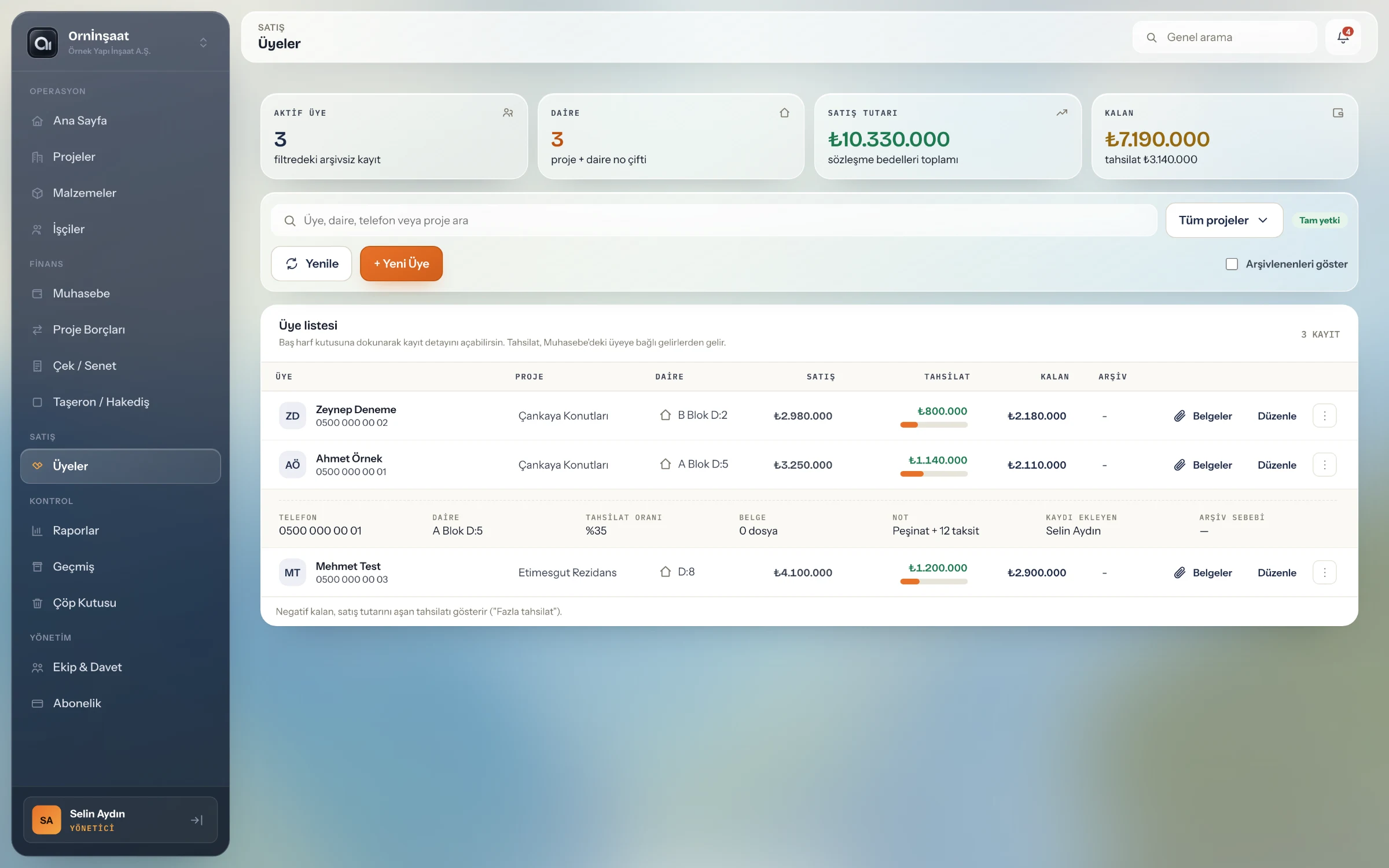This screenshot has height=868, width=1389.
Task: Click the magnifier icon in member search bar
Action: coord(290,220)
